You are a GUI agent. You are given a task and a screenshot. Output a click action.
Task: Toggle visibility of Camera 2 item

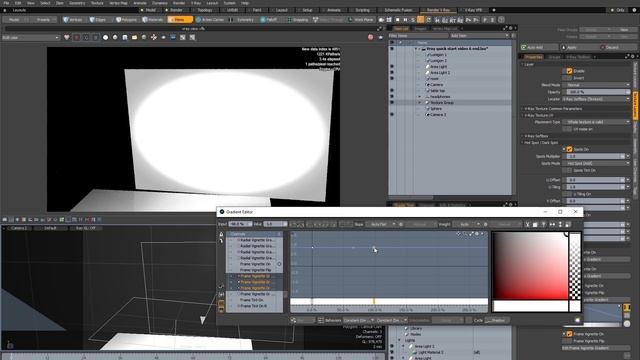pyautogui.click(x=392, y=115)
